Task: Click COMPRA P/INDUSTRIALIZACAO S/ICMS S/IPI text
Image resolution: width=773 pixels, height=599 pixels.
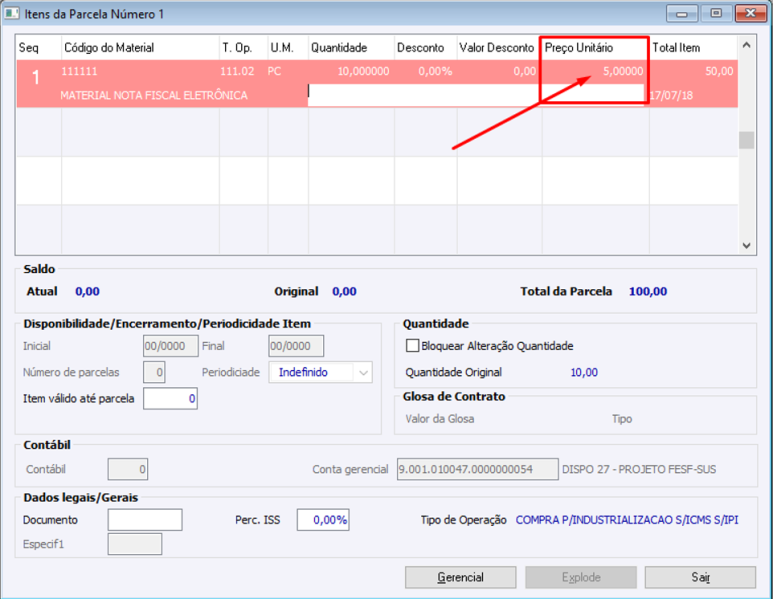Action: [627, 520]
